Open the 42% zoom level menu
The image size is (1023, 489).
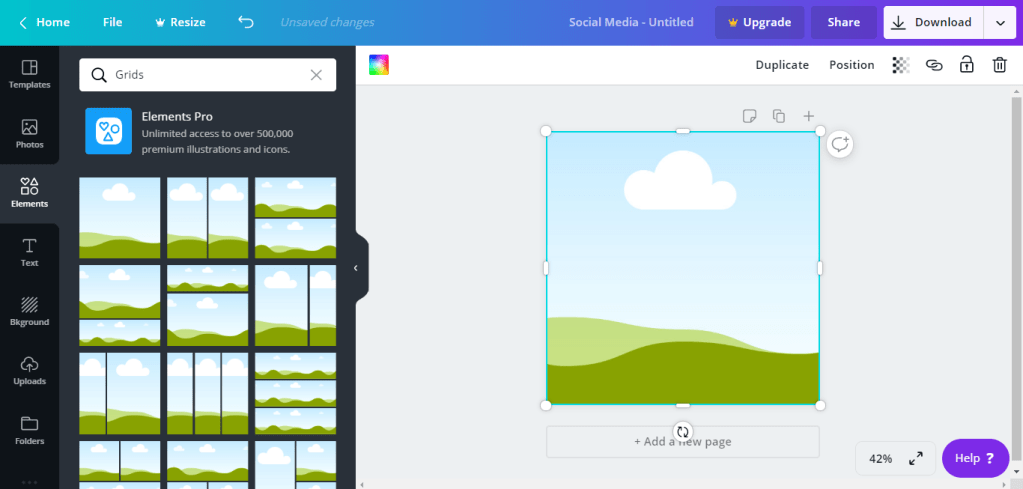click(880, 458)
